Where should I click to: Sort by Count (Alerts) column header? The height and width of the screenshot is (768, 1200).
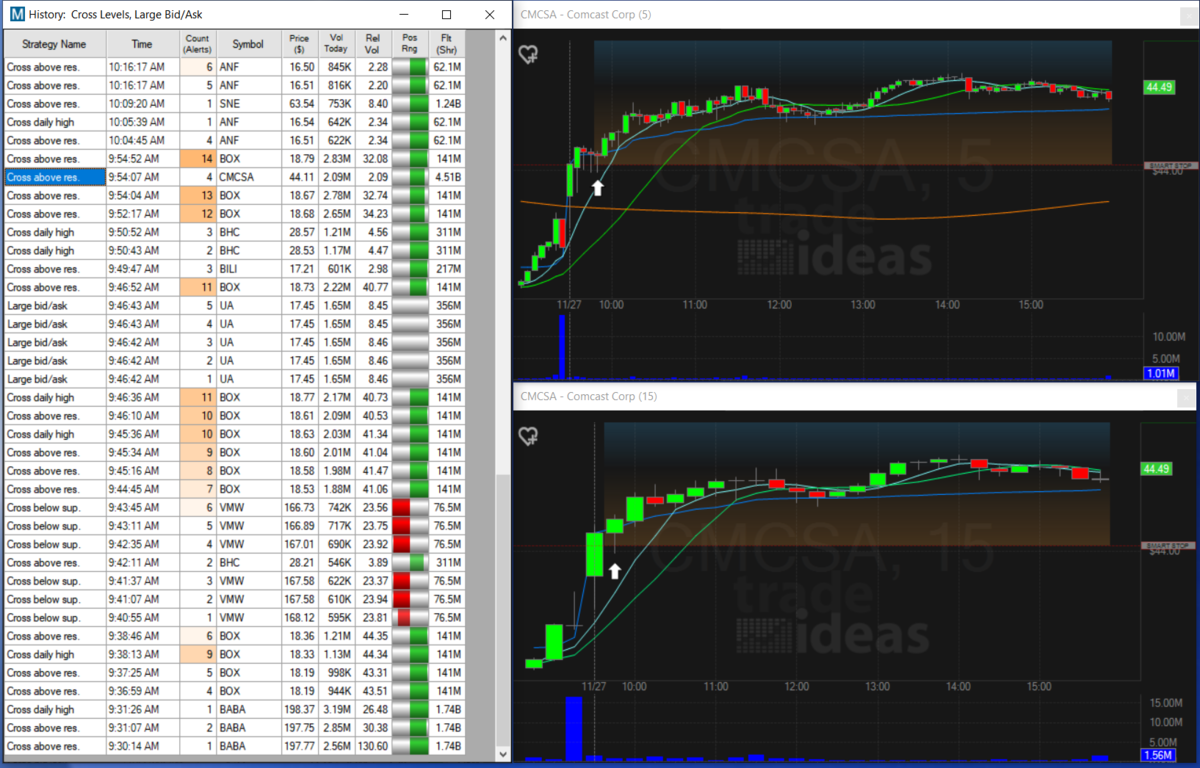197,44
